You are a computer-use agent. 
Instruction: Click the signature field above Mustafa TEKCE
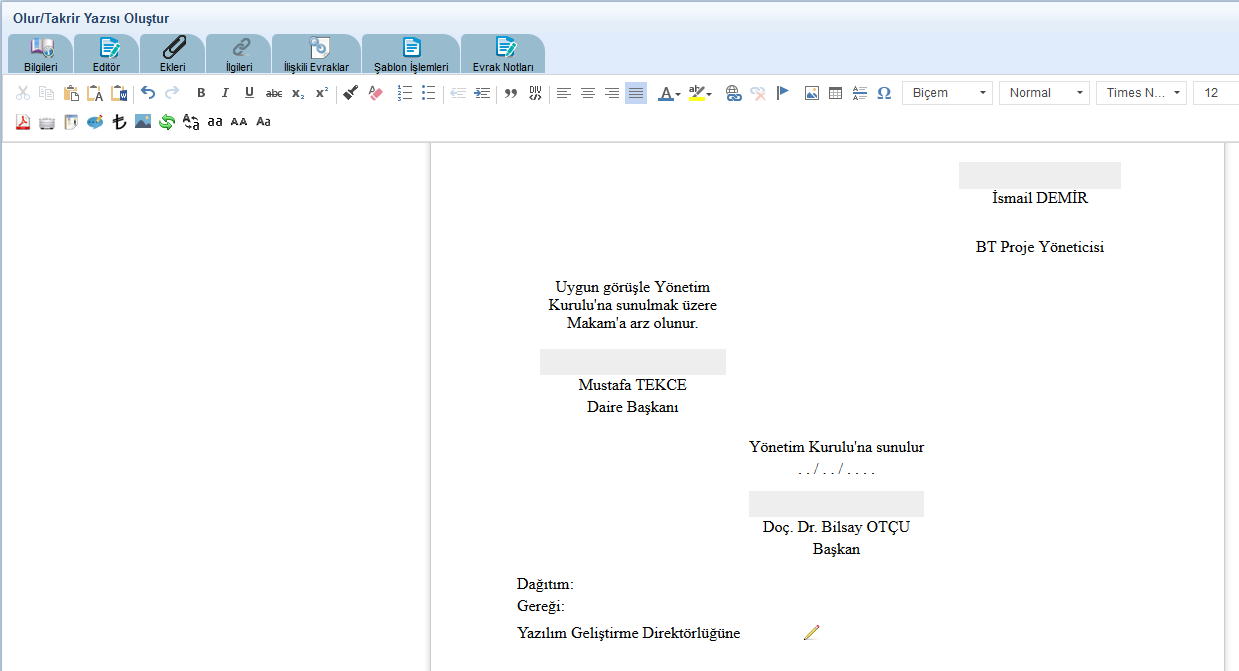point(632,362)
